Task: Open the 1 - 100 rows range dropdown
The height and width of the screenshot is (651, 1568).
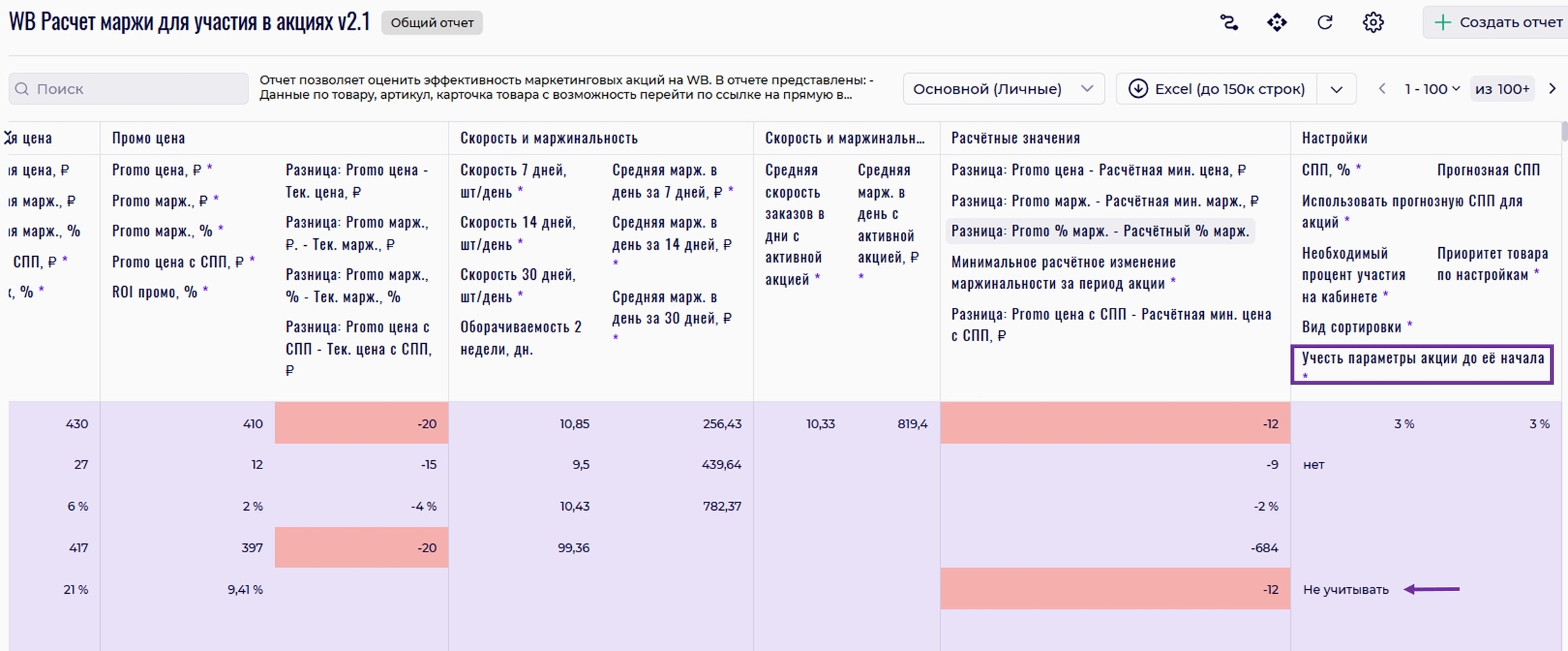Action: (x=1432, y=89)
